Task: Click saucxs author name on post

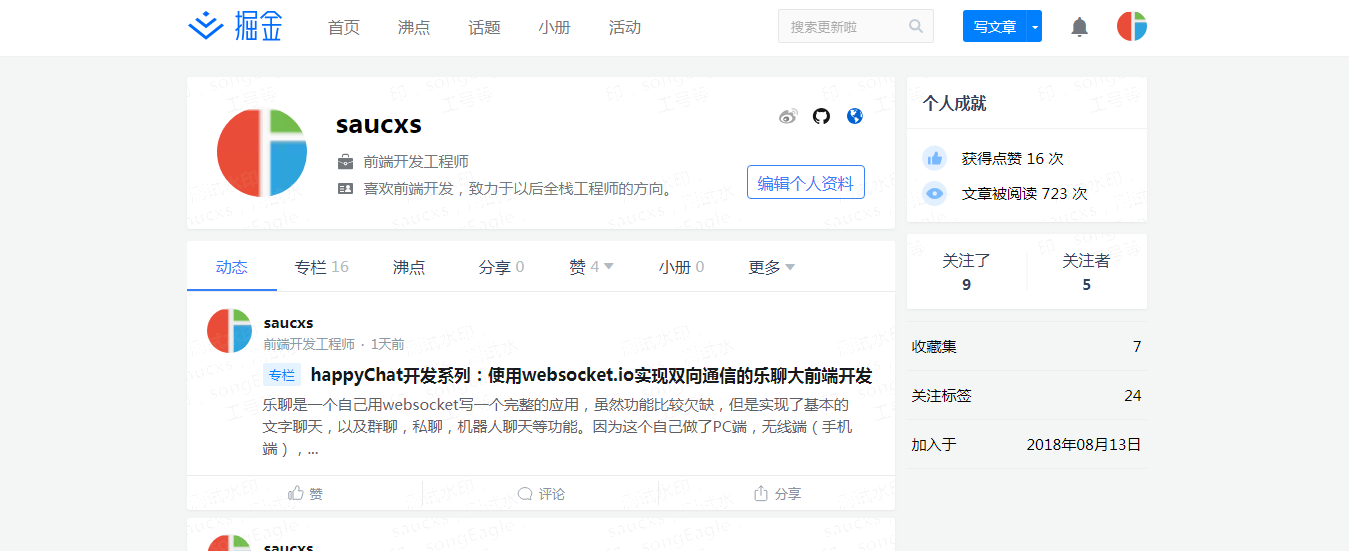Action: (x=288, y=322)
